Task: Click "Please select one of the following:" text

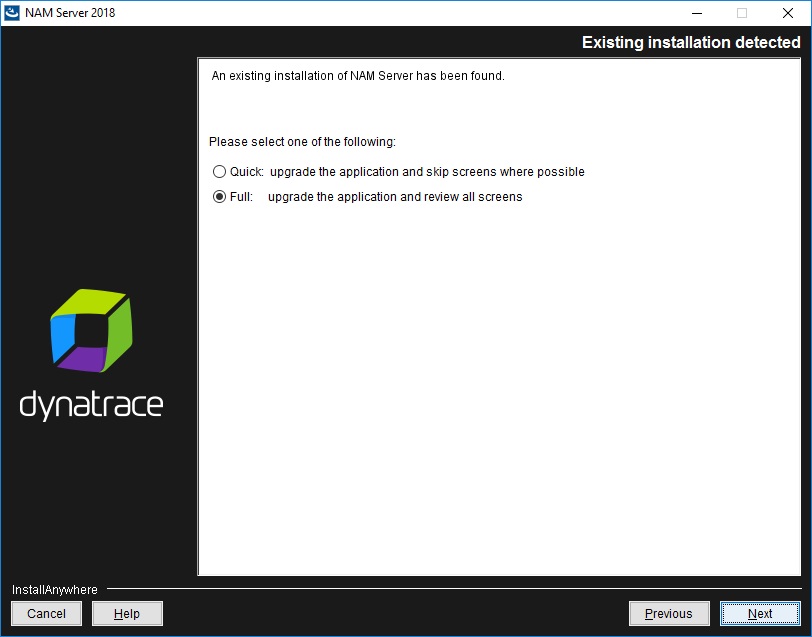Action: (x=302, y=142)
